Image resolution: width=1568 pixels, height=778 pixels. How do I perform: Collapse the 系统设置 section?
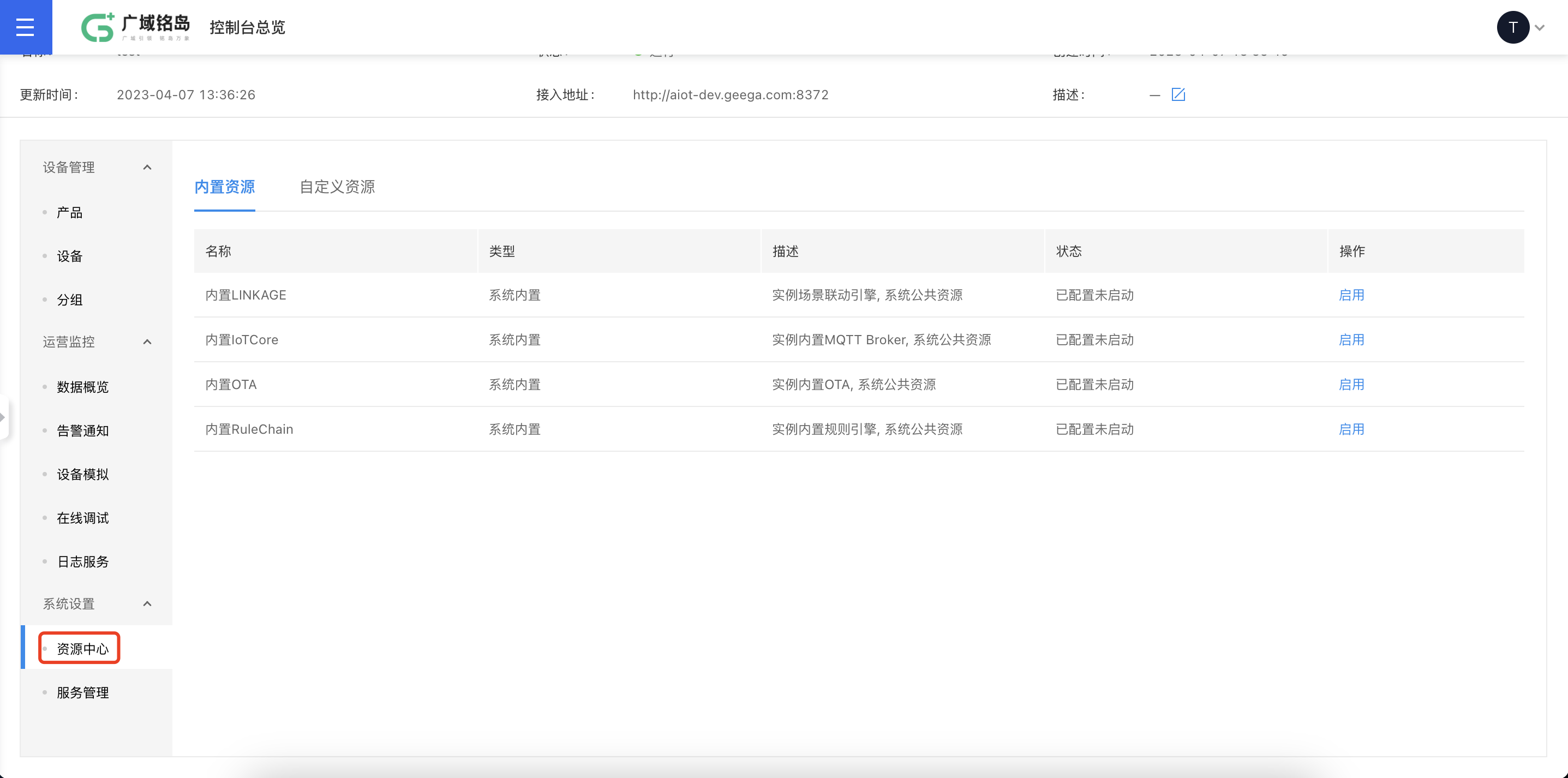click(147, 604)
